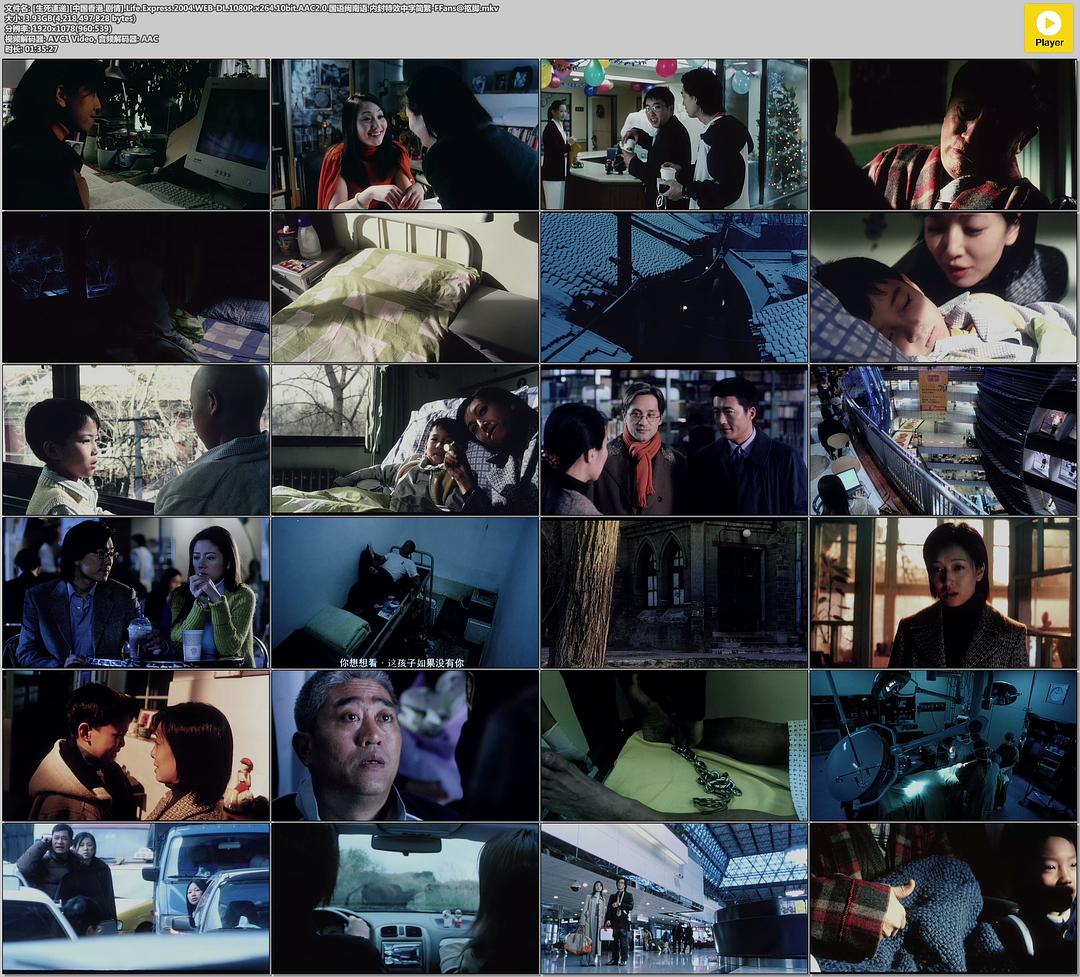The width and height of the screenshot is (1080, 977).
Task: Select thumbnail of smiling woman in red
Action: [405, 134]
